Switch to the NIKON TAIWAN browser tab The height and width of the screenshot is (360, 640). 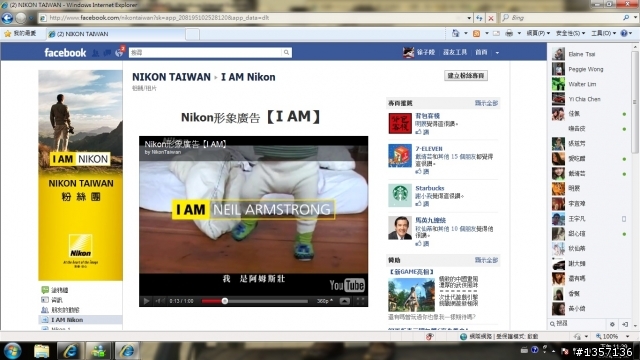coord(116,34)
